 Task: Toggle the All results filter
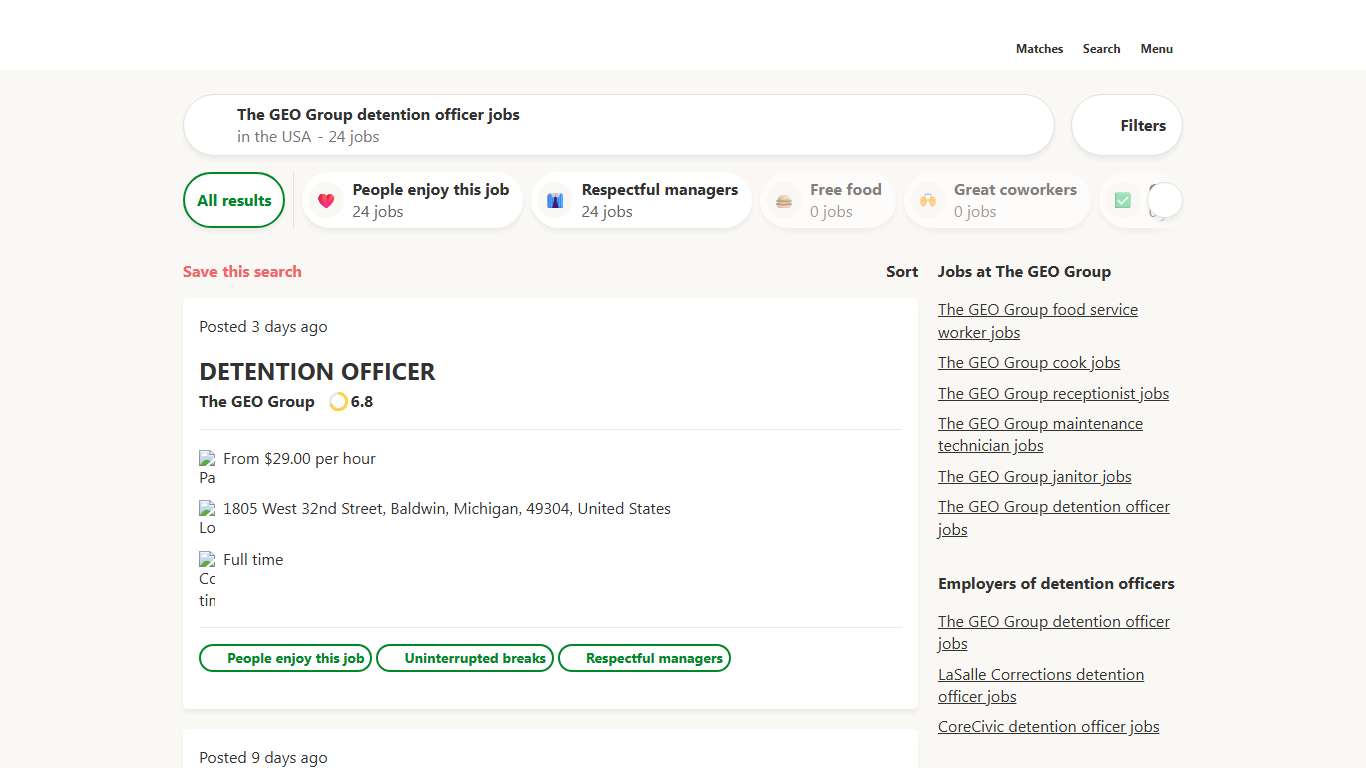click(x=233, y=200)
